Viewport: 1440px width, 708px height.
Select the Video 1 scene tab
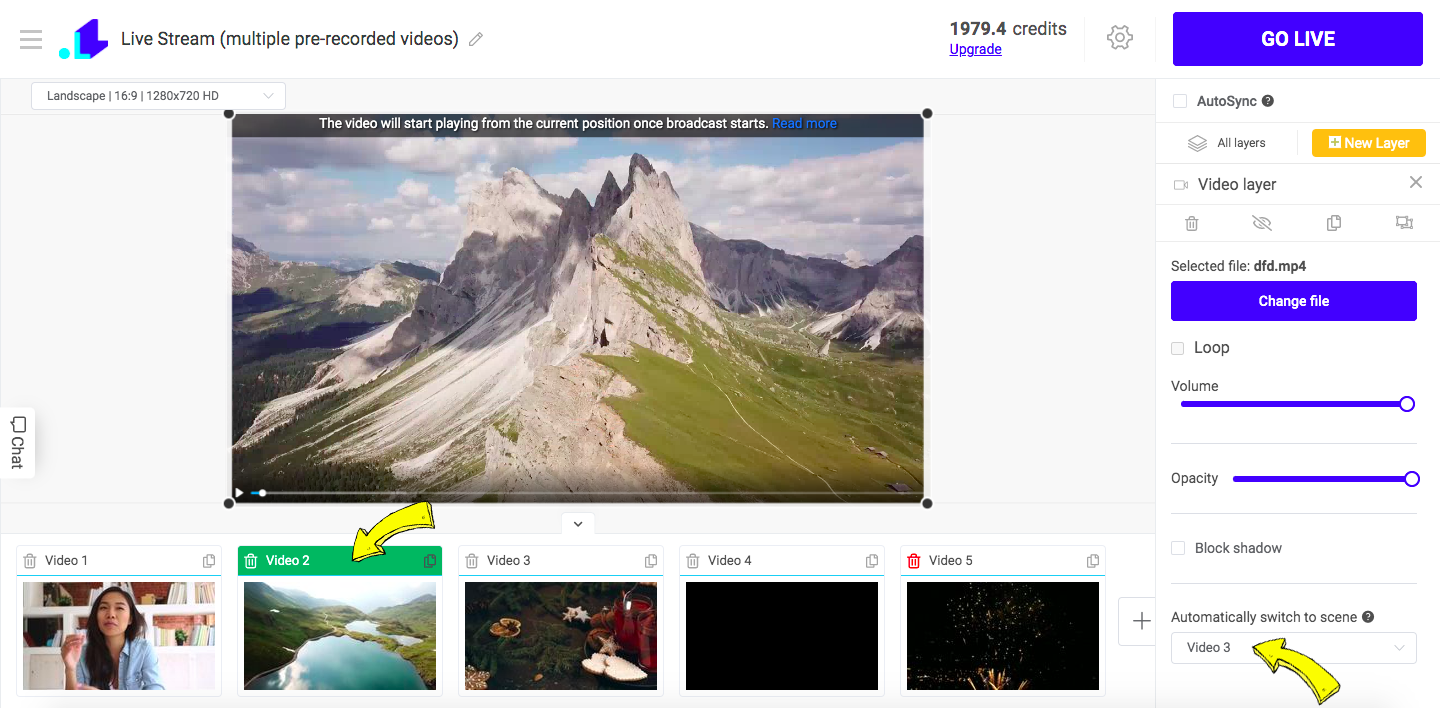[119, 561]
